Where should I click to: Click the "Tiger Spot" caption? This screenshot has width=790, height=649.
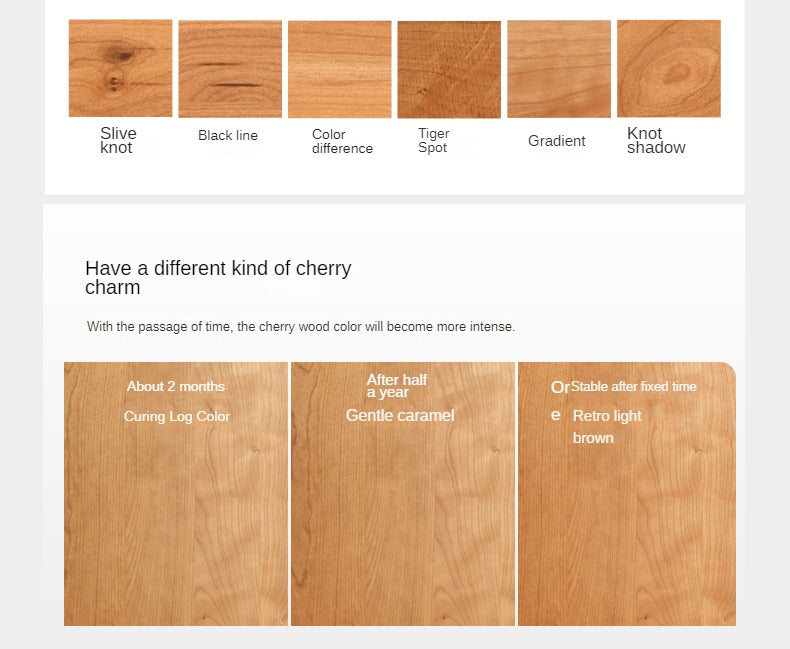pos(434,141)
